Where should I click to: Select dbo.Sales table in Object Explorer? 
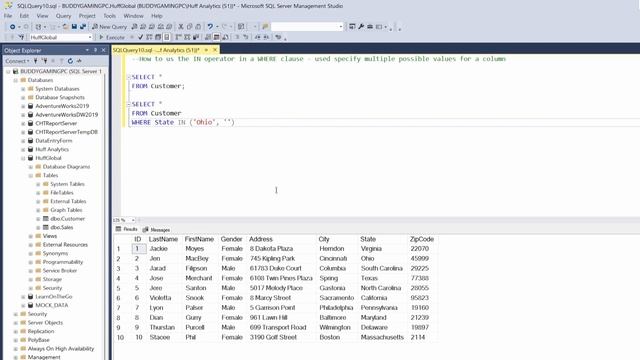(62, 227)
